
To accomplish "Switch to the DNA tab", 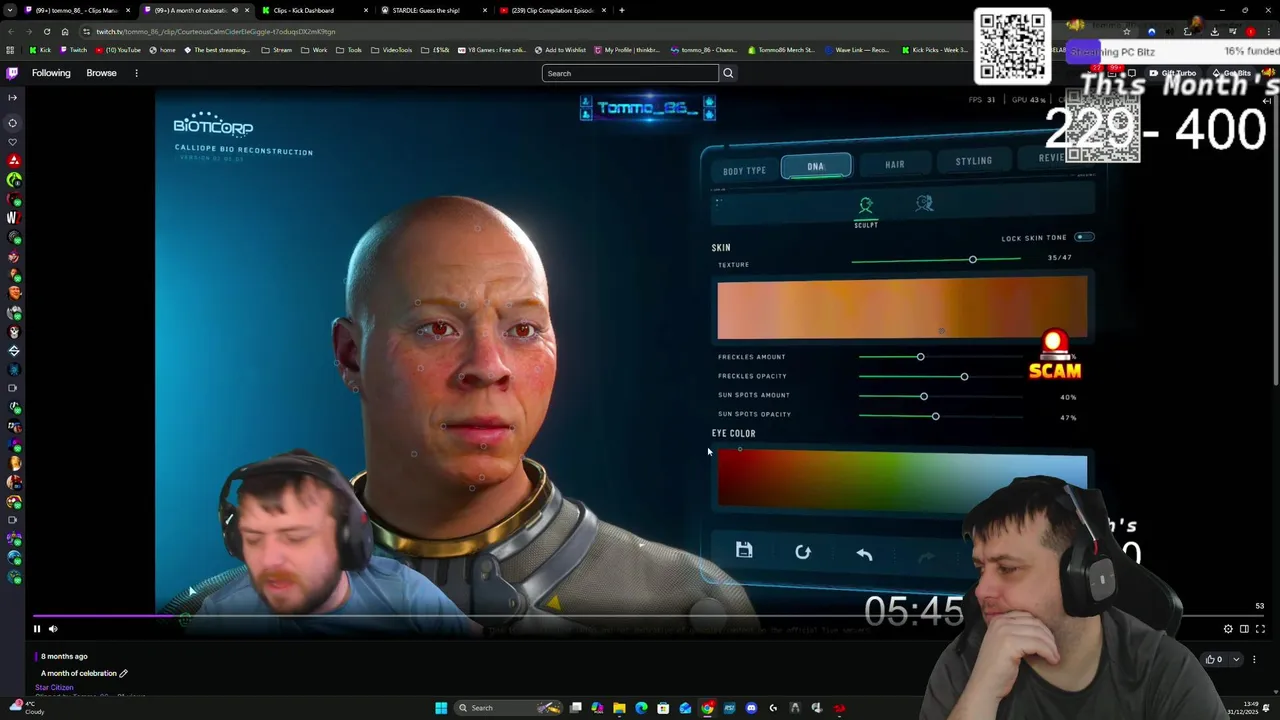I will click(816, 166).
